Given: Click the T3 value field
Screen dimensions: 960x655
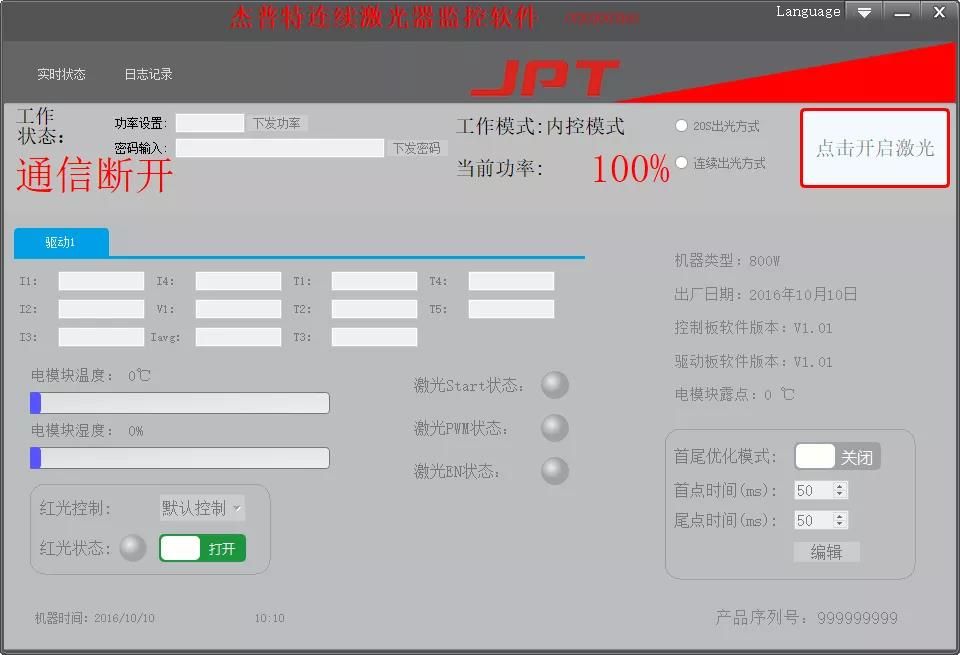Looking at the screenshot, I should [x=375, y=337].
